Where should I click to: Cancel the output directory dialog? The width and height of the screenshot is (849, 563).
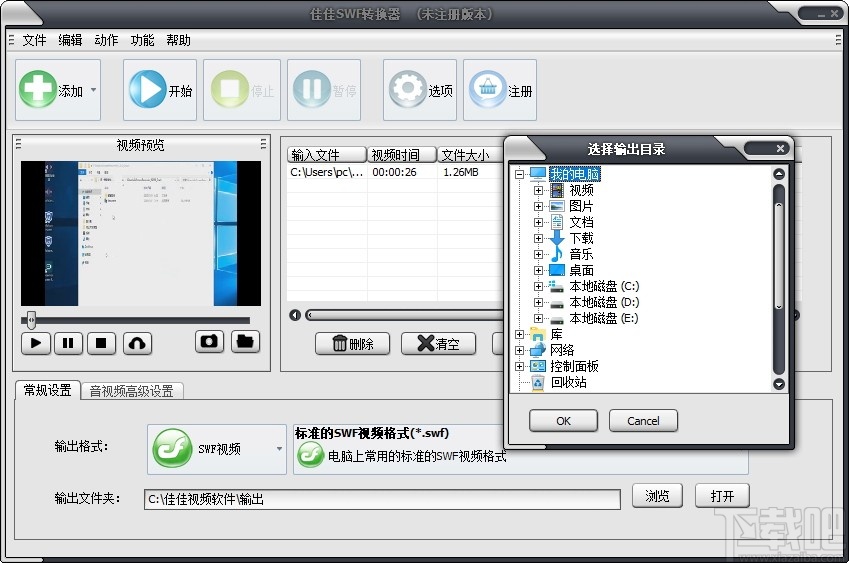click(x=643, y=421)
